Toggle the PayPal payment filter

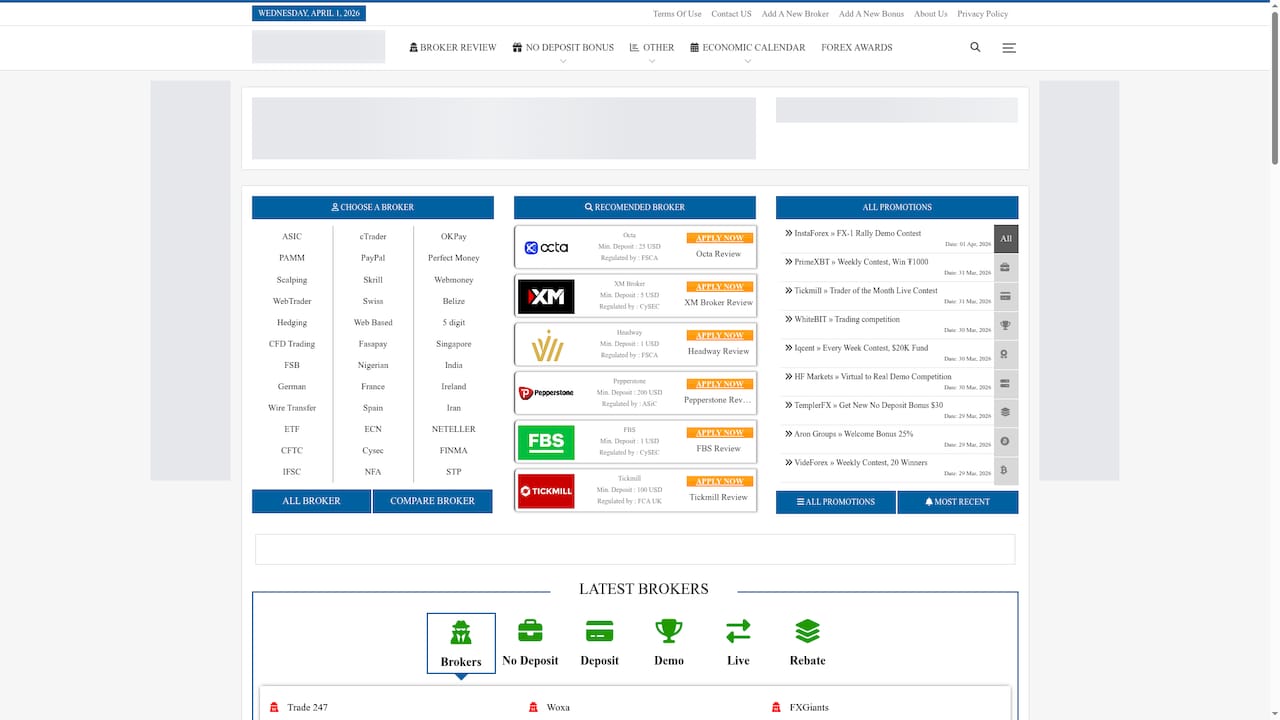pyautogui.click(x=372, y=257)
